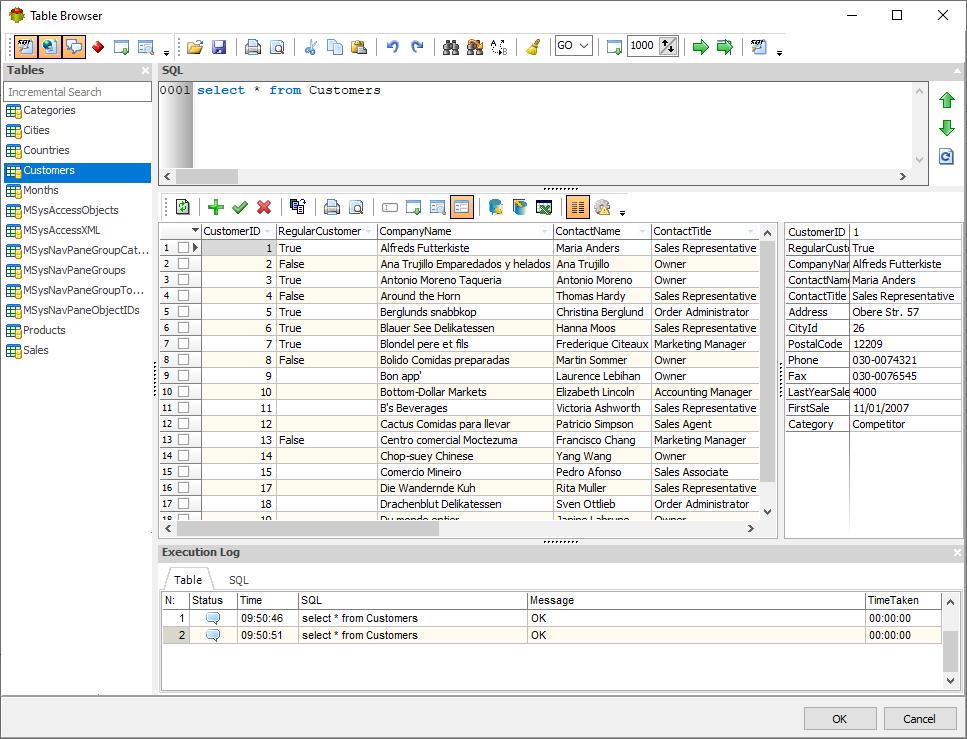Click move SQL up green arrow
Image resolution: width=967 pixels, height=739 pixels.
coord(947,100)
